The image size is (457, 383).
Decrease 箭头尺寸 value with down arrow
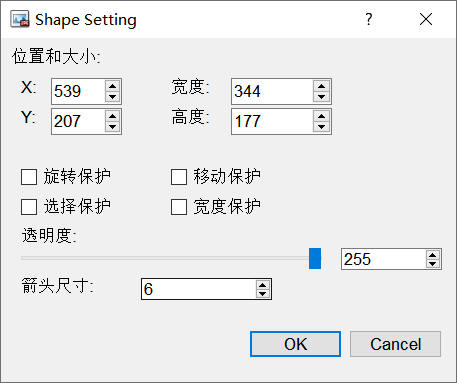point(263,294)
